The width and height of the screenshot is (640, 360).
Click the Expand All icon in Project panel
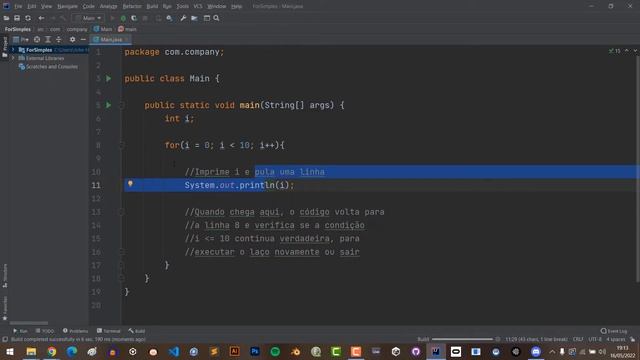tap(48, 39)
